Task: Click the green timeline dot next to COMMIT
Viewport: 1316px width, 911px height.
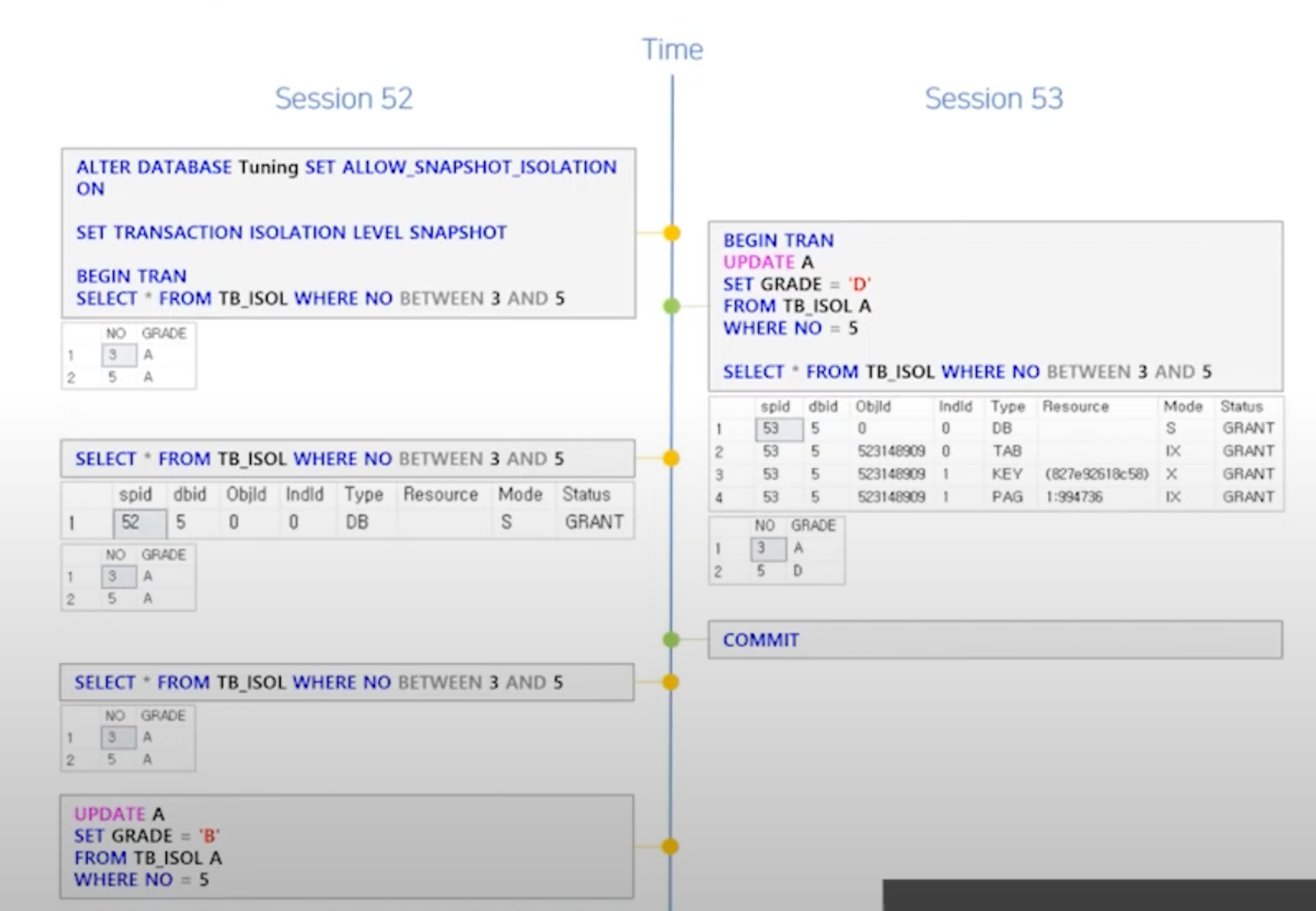Action: (671, 639)
